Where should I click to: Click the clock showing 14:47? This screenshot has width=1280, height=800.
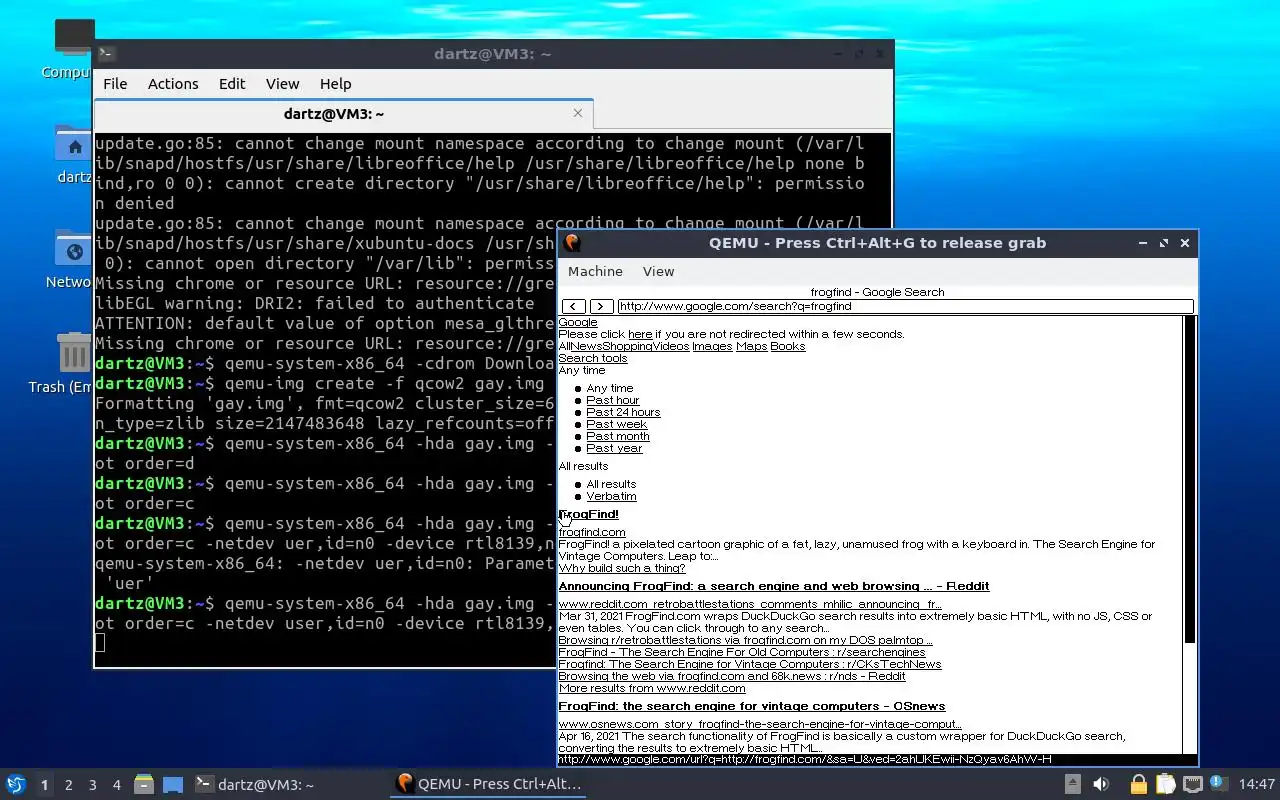click(x=1256, y=784)
